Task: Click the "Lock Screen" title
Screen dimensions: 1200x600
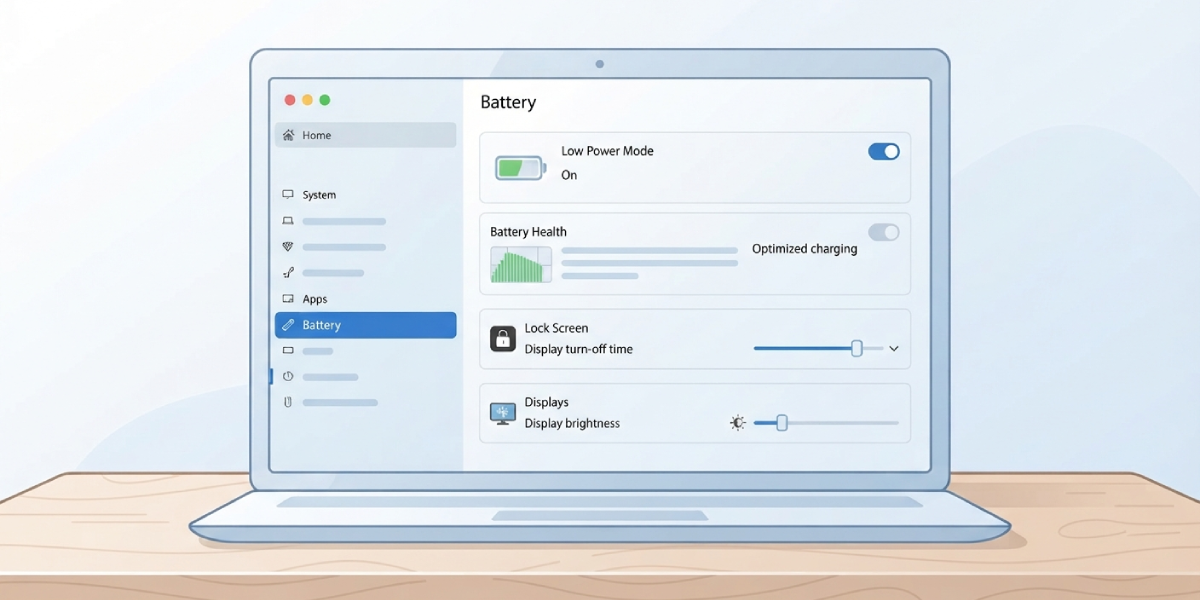Action: pos(556,328)
